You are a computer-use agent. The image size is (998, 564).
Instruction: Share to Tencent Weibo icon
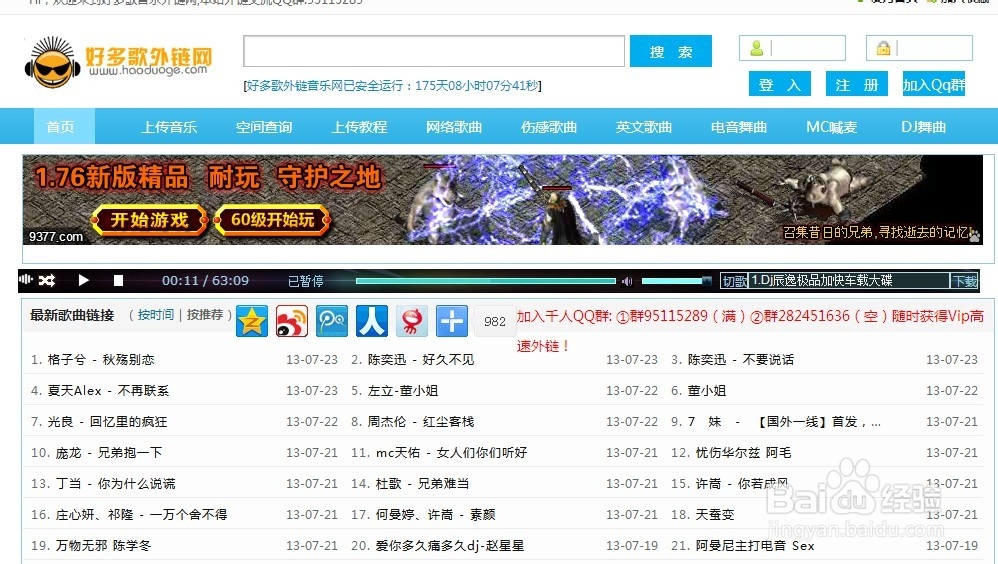point(332,321)
